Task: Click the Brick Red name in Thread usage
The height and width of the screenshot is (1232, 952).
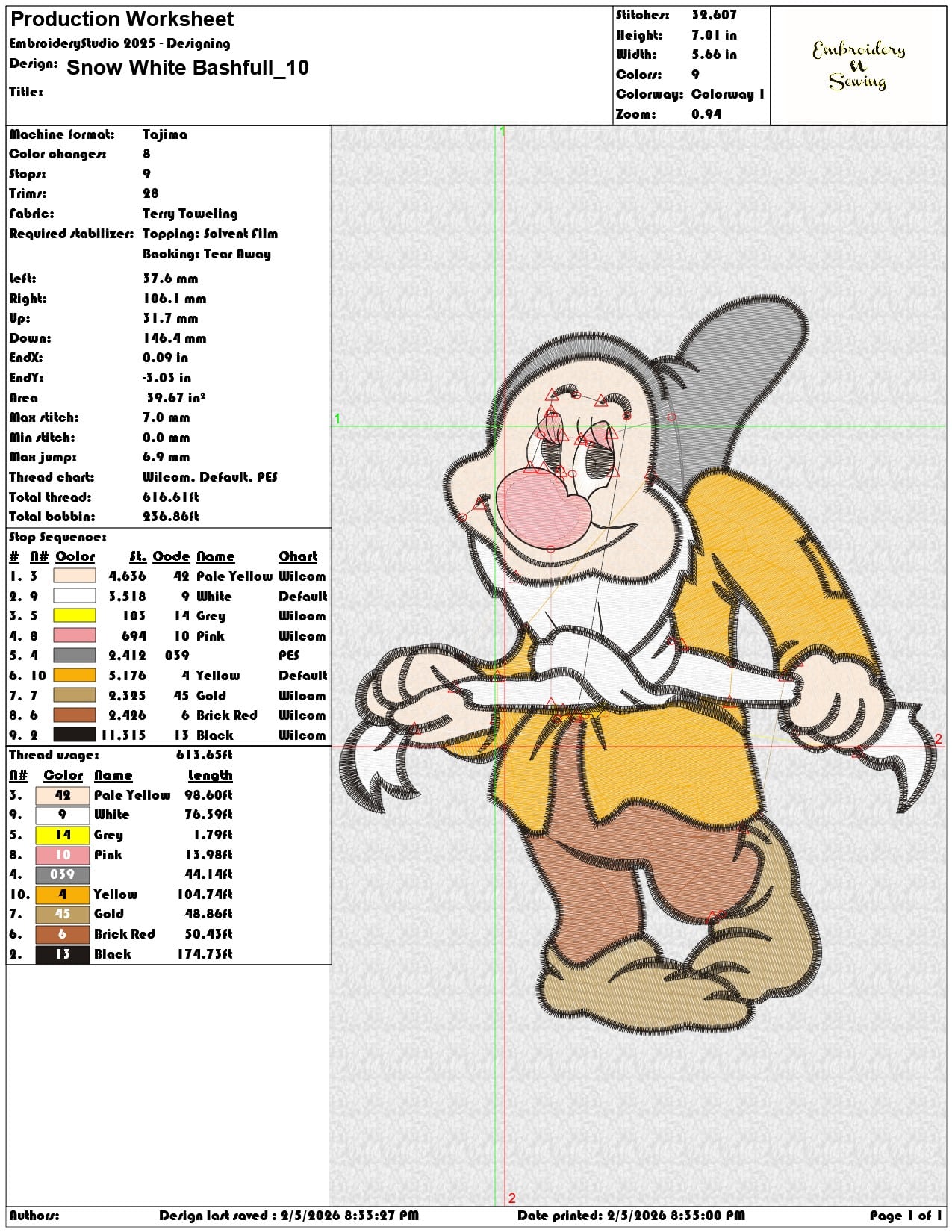Action: (125, 934)
